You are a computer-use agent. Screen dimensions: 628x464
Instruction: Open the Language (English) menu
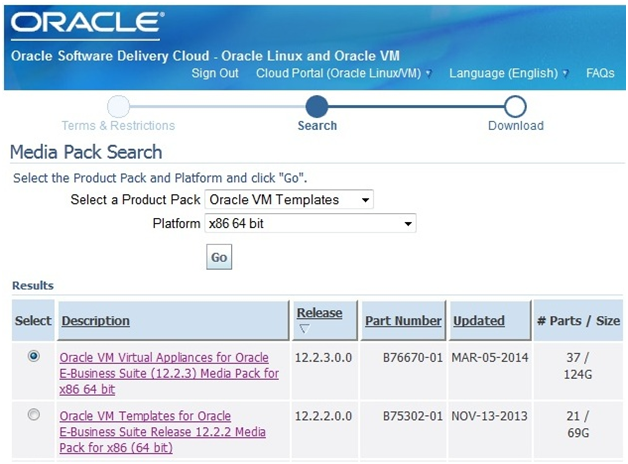point(508,73)
